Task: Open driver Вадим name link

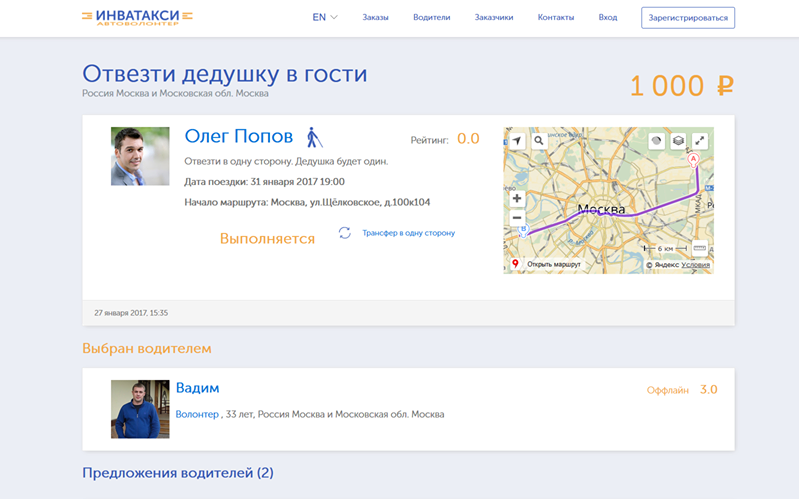Action: click(x=197, y=388)
